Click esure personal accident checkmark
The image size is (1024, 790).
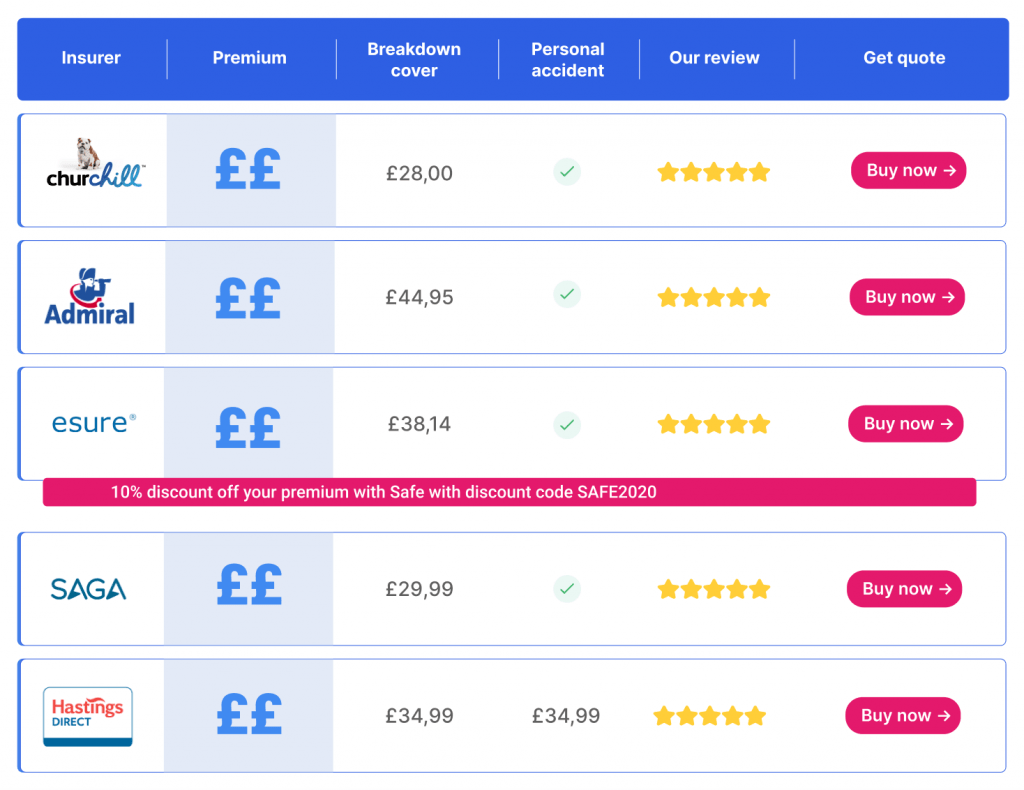coord(567,425)
